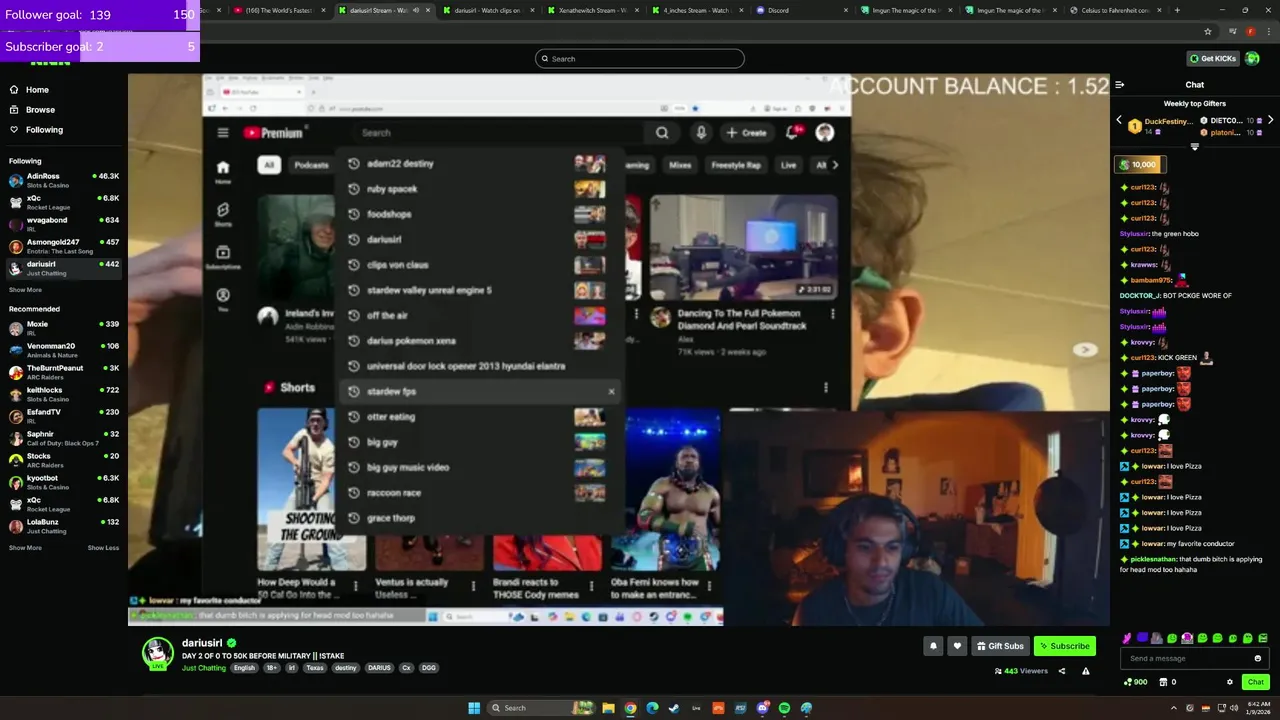
Task: Follow channel with heart button
Action: 957,646
